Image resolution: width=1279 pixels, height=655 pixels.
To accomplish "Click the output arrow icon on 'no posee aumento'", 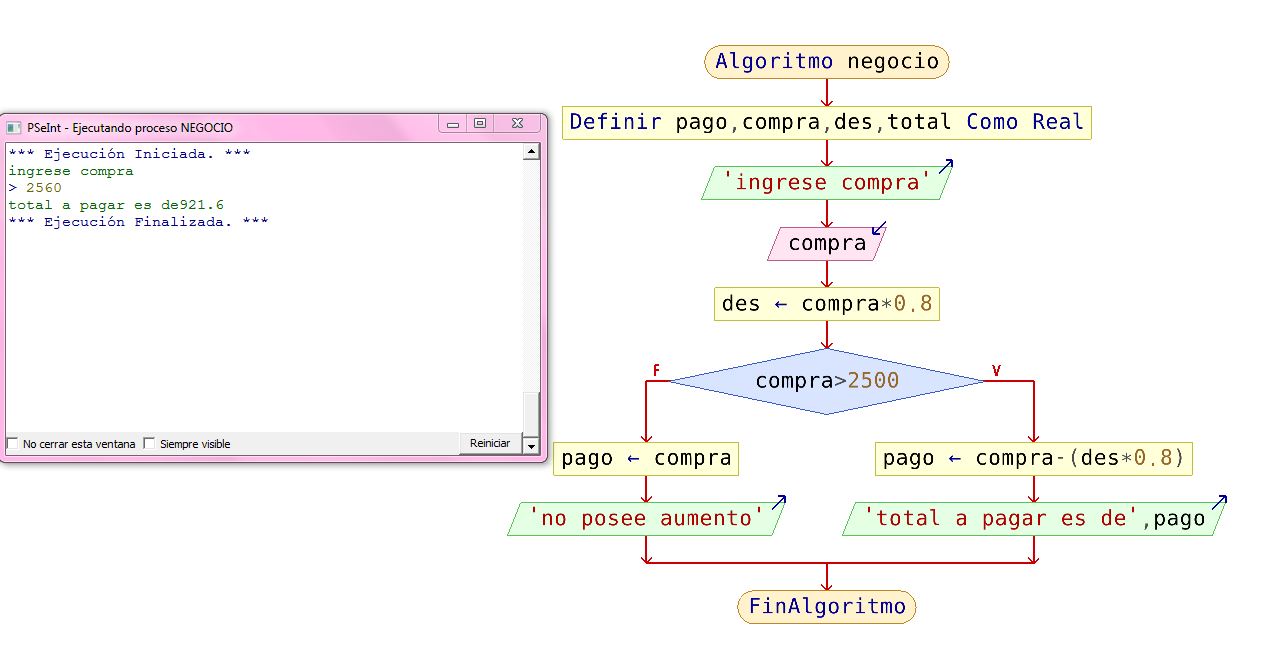I will [779, 504].
